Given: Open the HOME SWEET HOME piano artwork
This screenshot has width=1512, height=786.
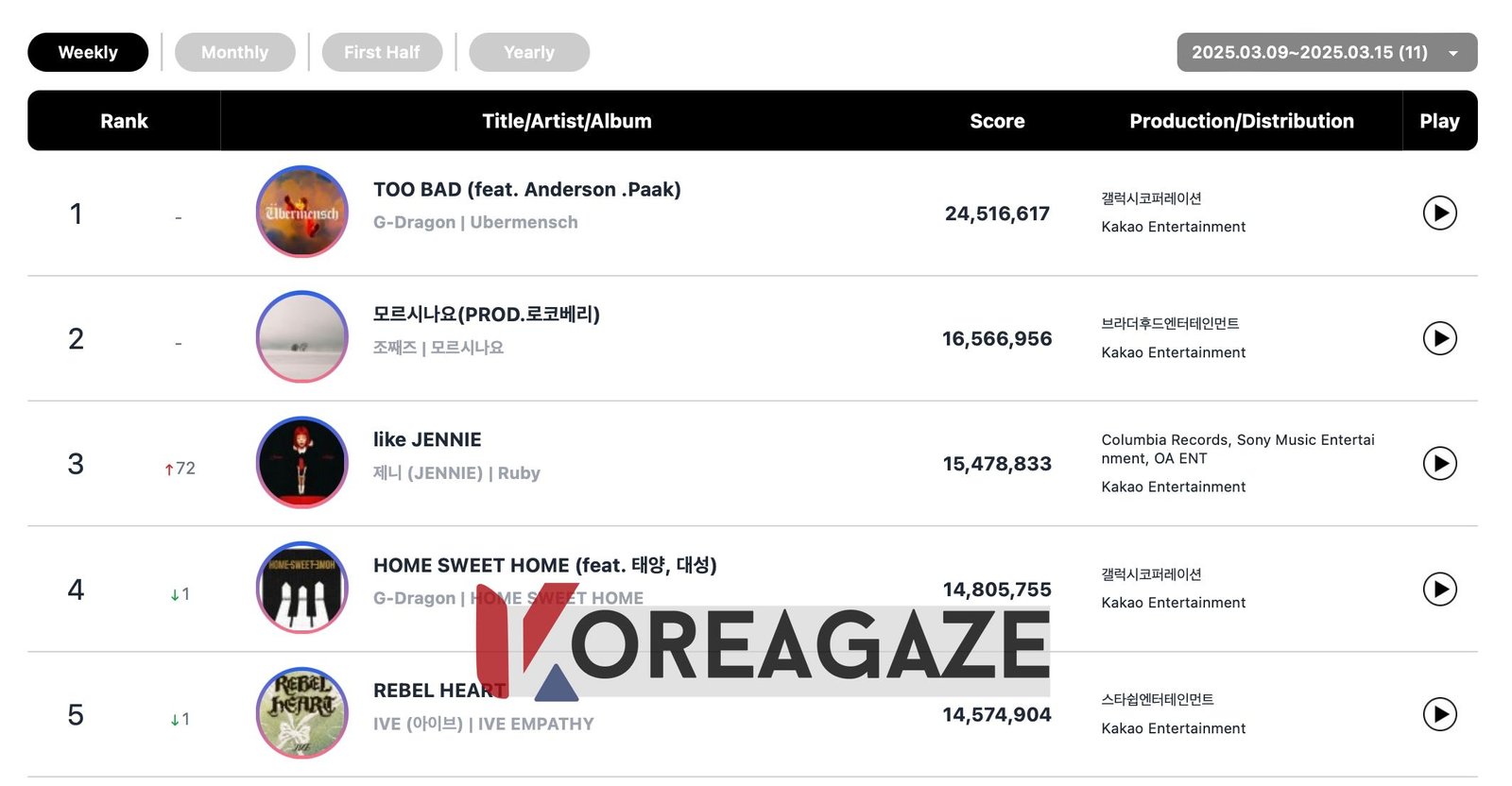Looking at the screenshot, I should tap(302, 588).
